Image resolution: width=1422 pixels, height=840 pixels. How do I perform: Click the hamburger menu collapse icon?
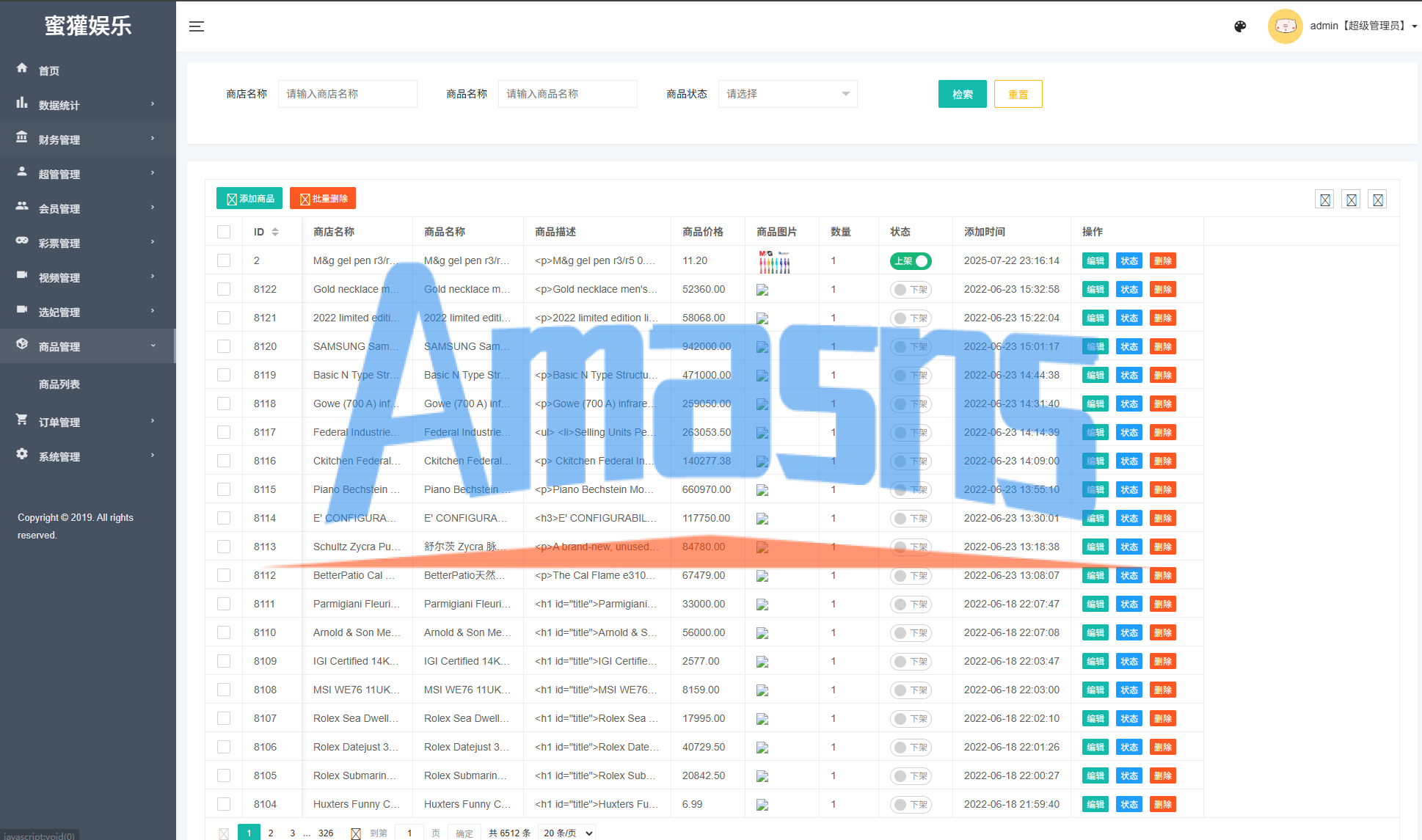(197, 26)
